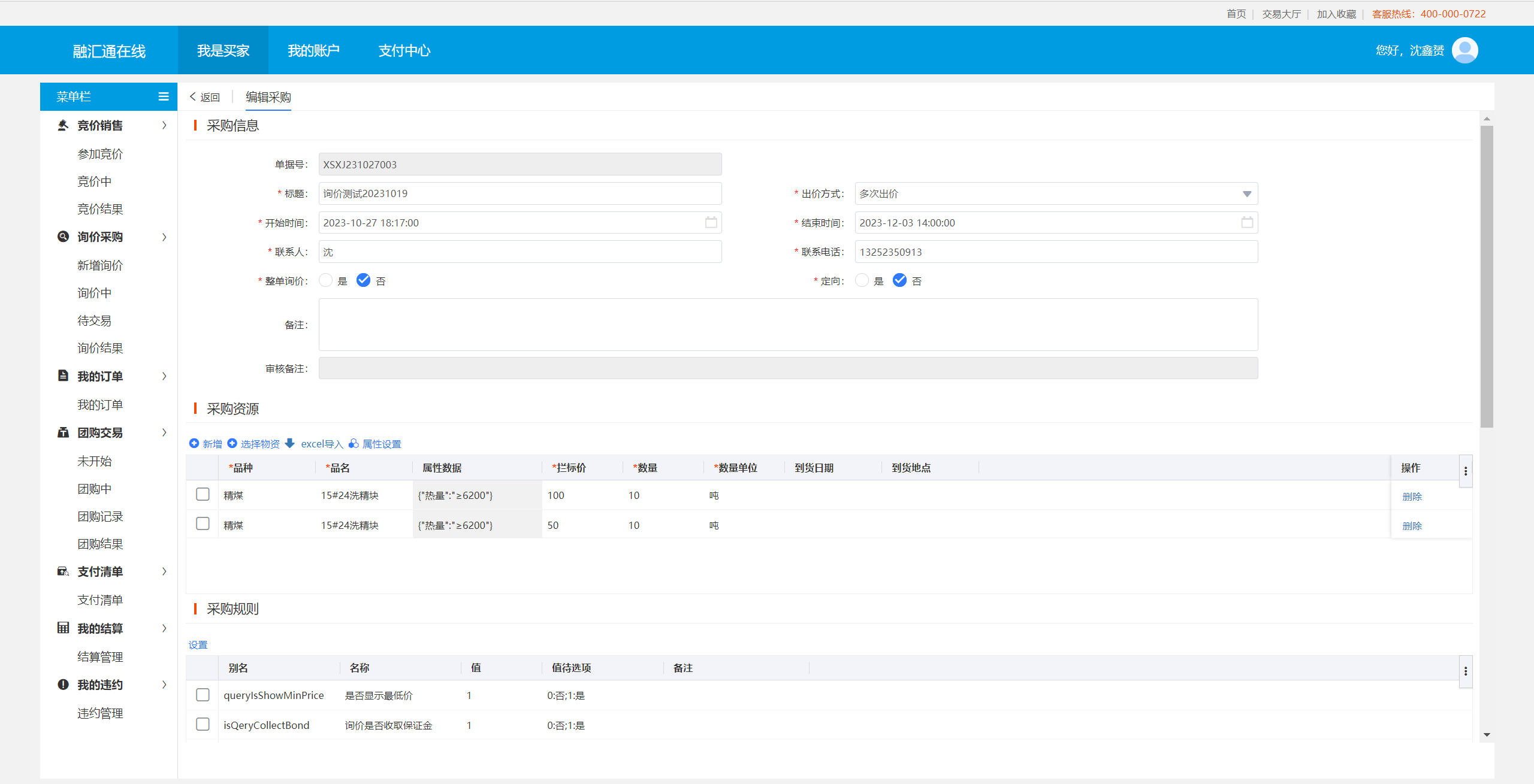This screenshot has width=1534, height=784.
Task: Click the 支付清单 wallet icon
Action: click(63, 571)
